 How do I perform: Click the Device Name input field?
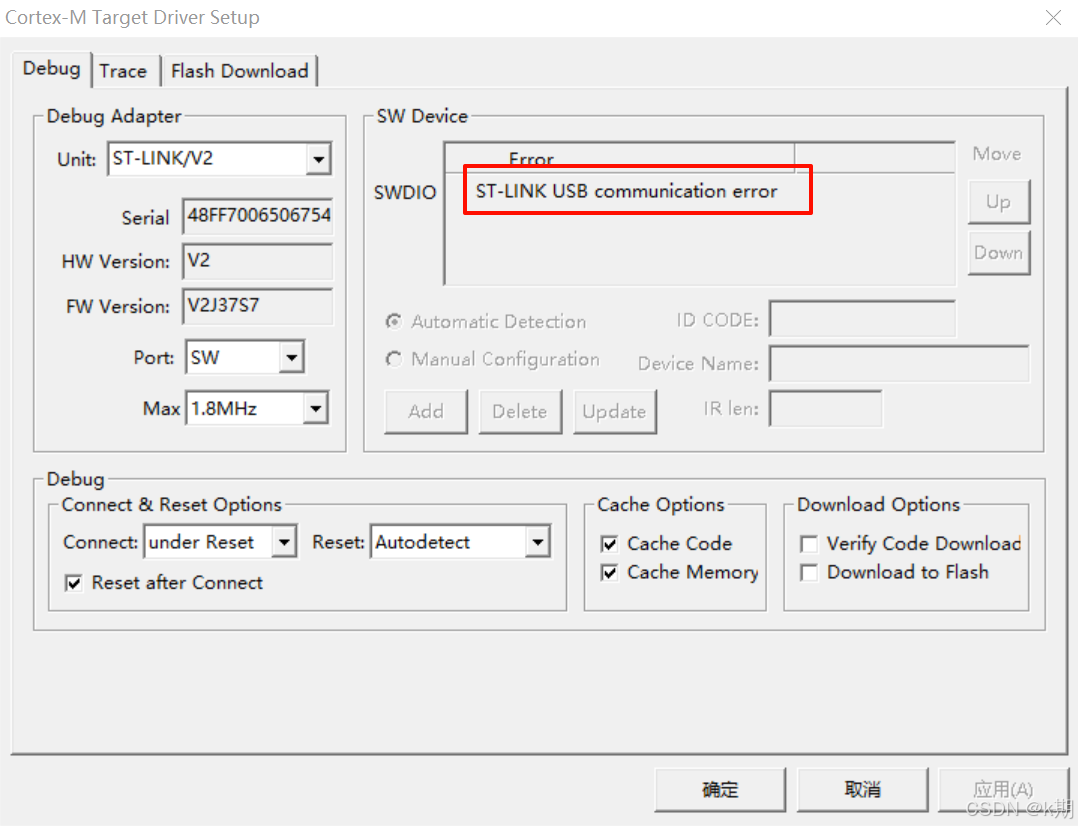coord(899,363)
